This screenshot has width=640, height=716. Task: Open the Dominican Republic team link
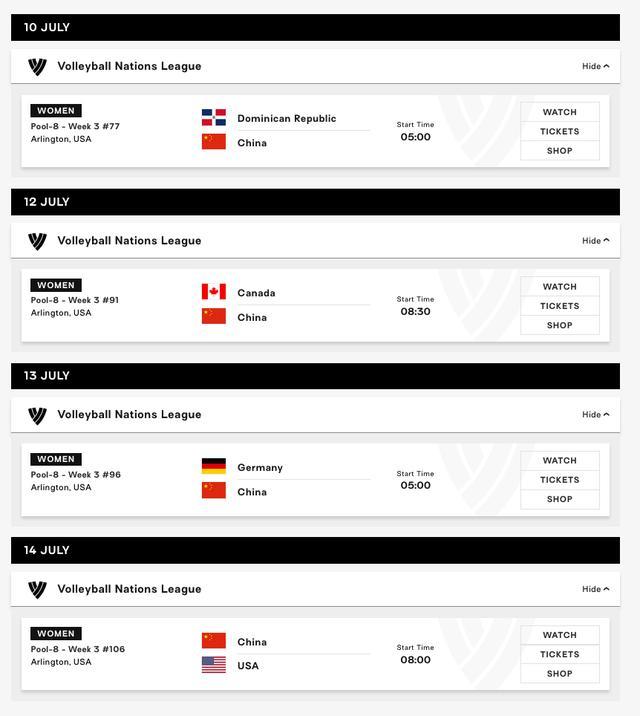point(287,118)
